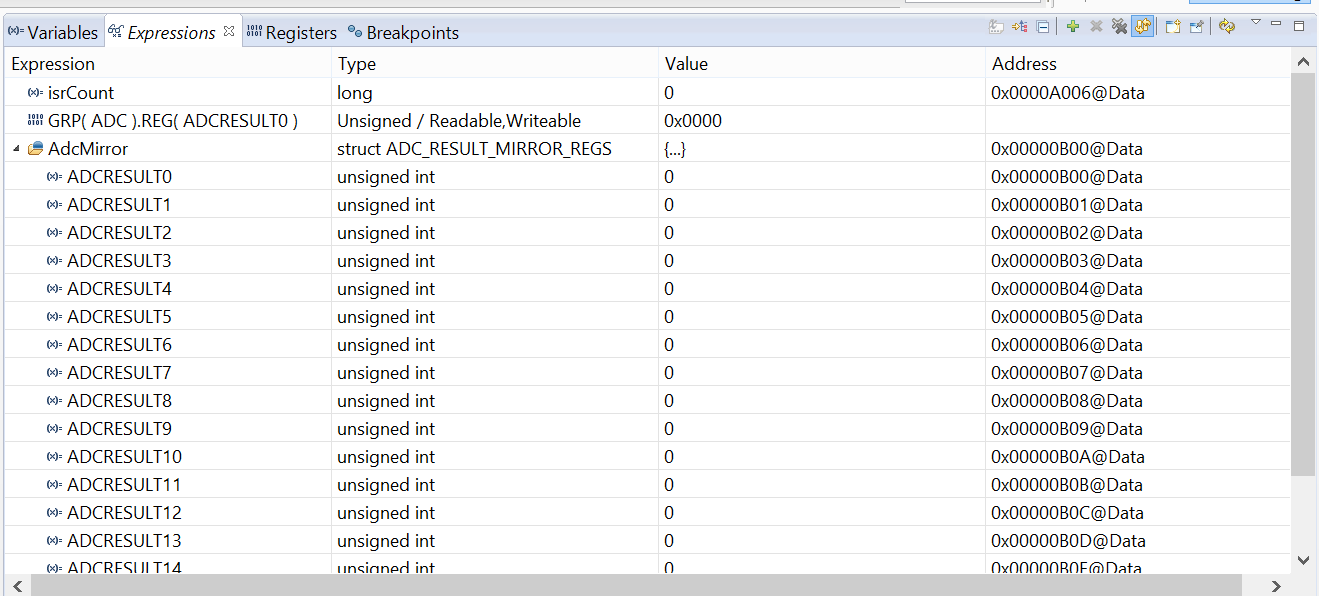Collapse the AdcMirror struct tree
The image size is (1319, 596).
(x=16, y=149)
